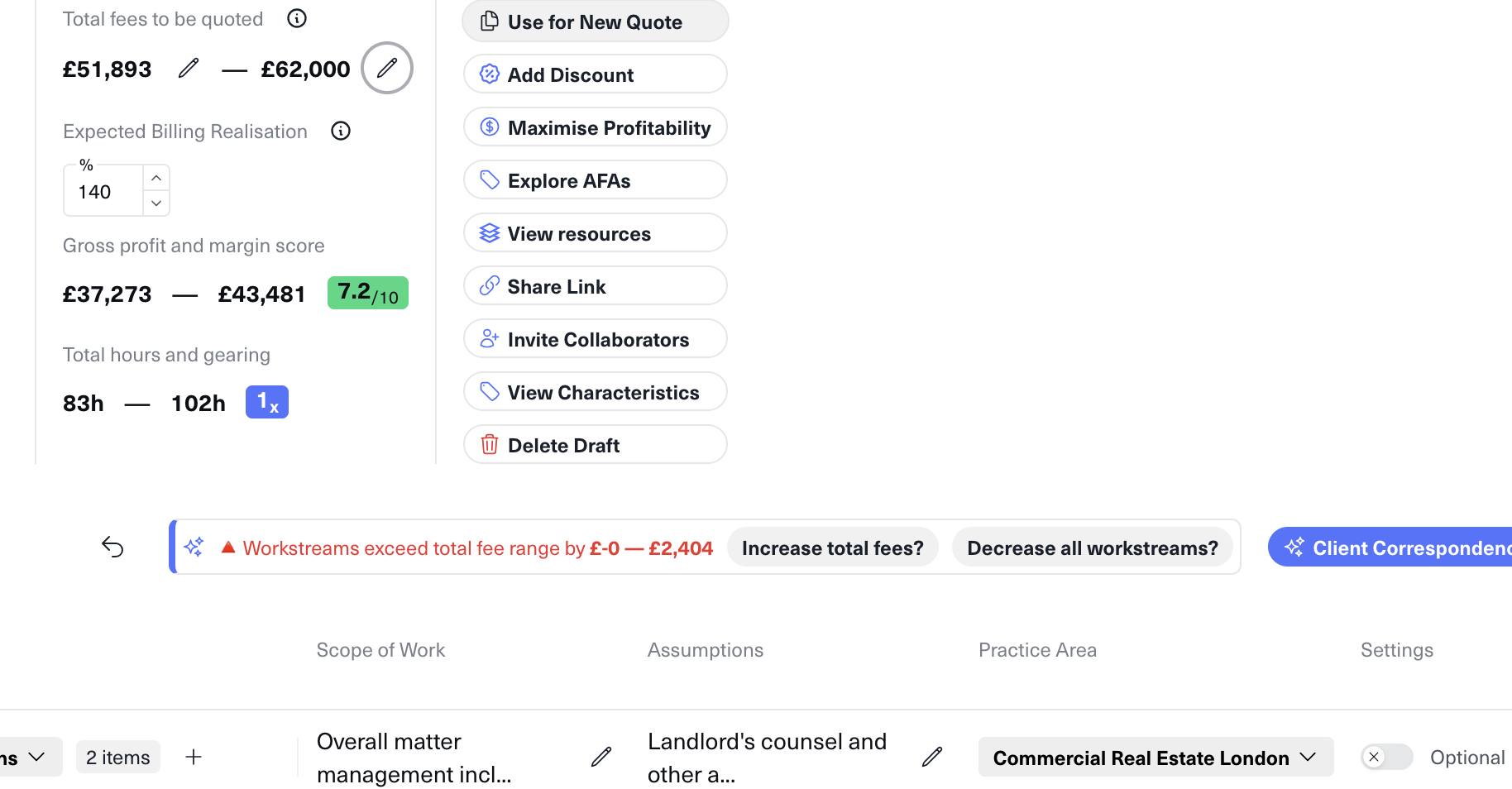Edit the £51,893 lower fee value
Viewport: 1512px width, 789px height.
pyautogui.click(x=189, y=68)
